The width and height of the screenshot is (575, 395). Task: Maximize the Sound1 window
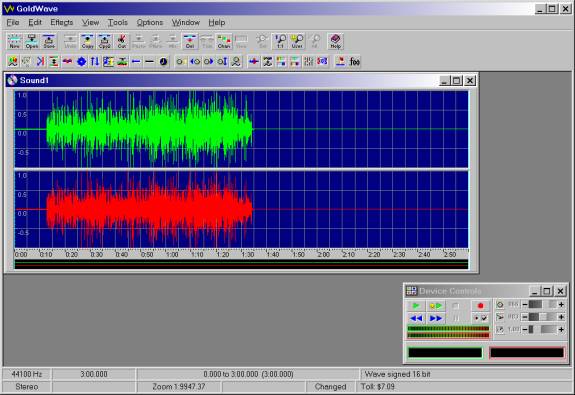457,80
